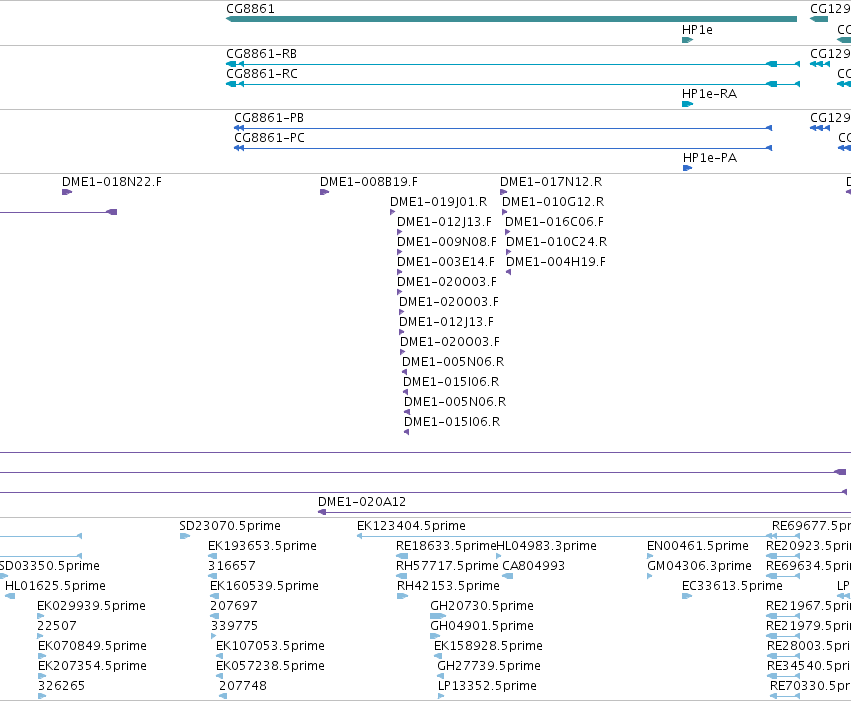Click EST EK207354.5prime

[92, 666]
